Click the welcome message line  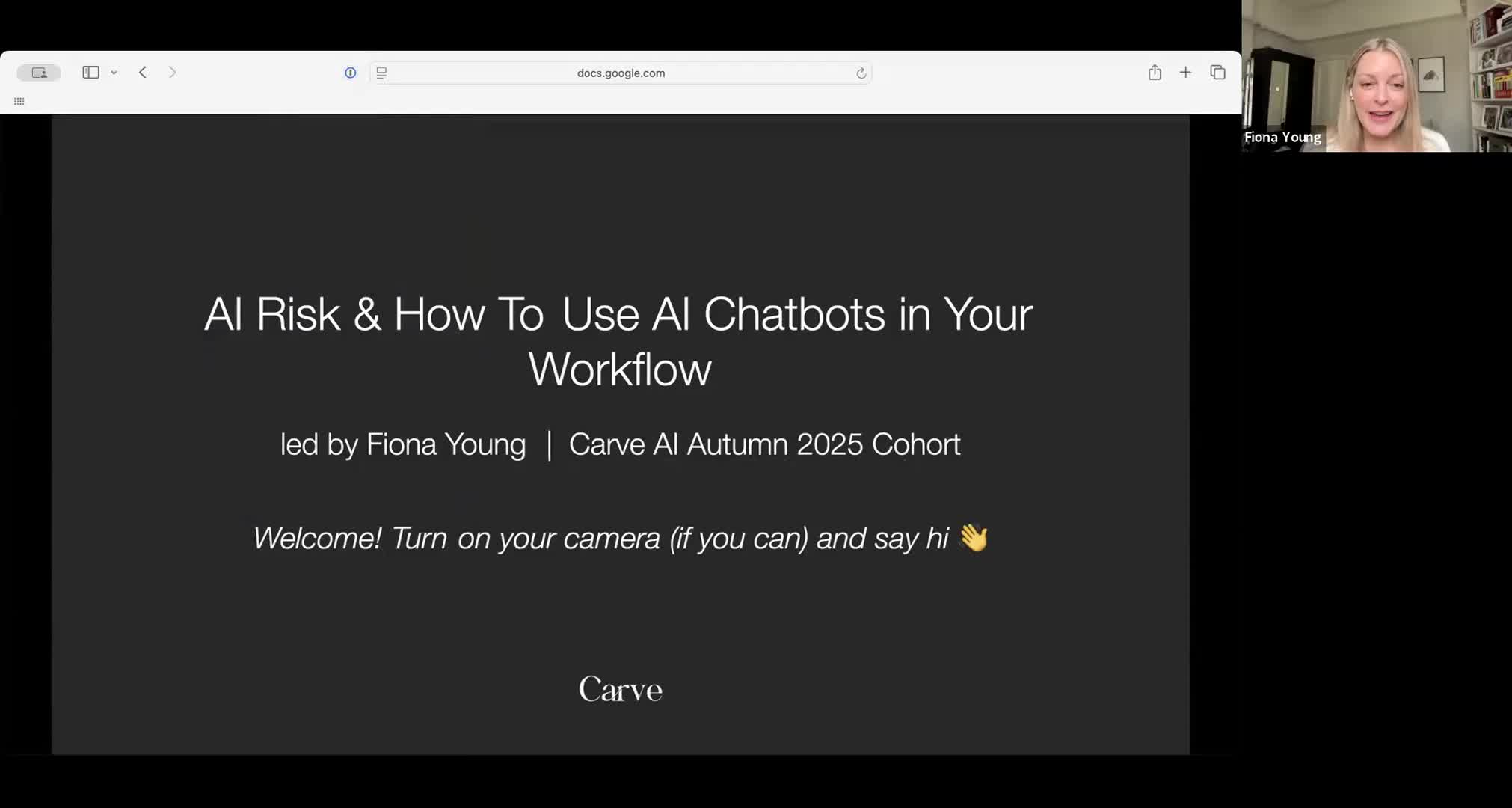point(600,538)
